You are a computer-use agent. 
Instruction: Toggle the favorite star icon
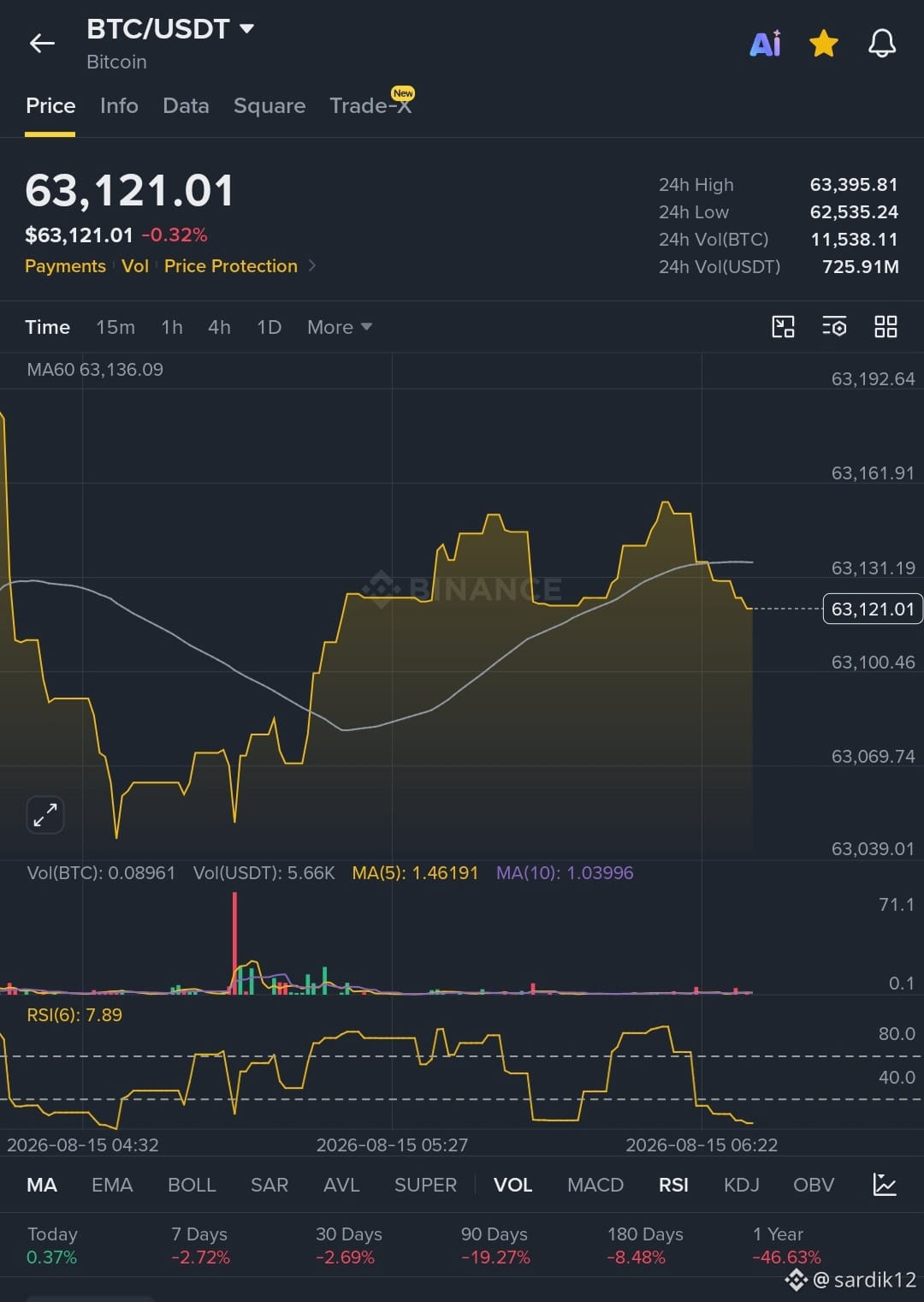(x=823, y=43)
